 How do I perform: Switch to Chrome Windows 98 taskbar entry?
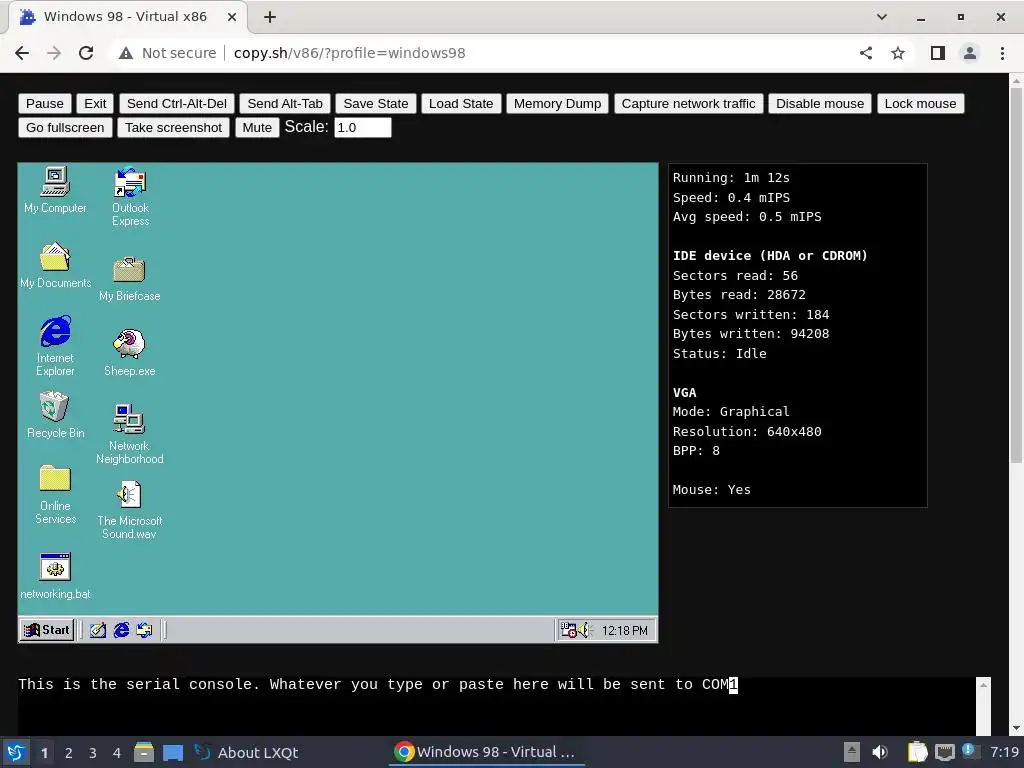(x=487, y=752)
